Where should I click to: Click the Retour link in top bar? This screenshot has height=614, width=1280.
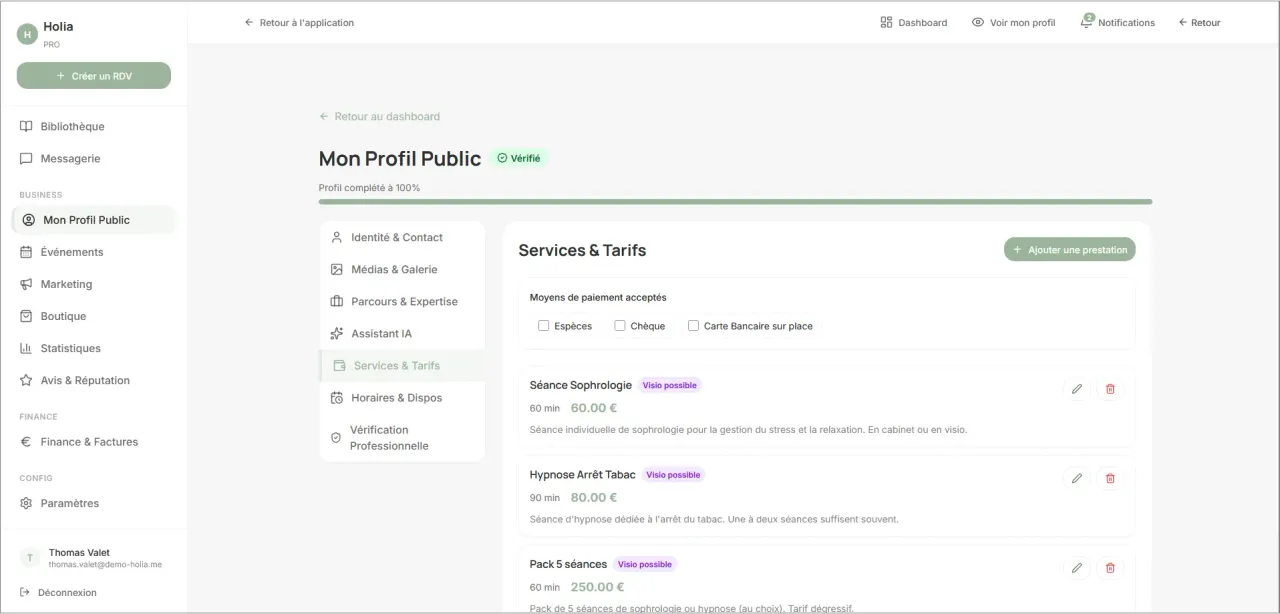point(1199,22)
